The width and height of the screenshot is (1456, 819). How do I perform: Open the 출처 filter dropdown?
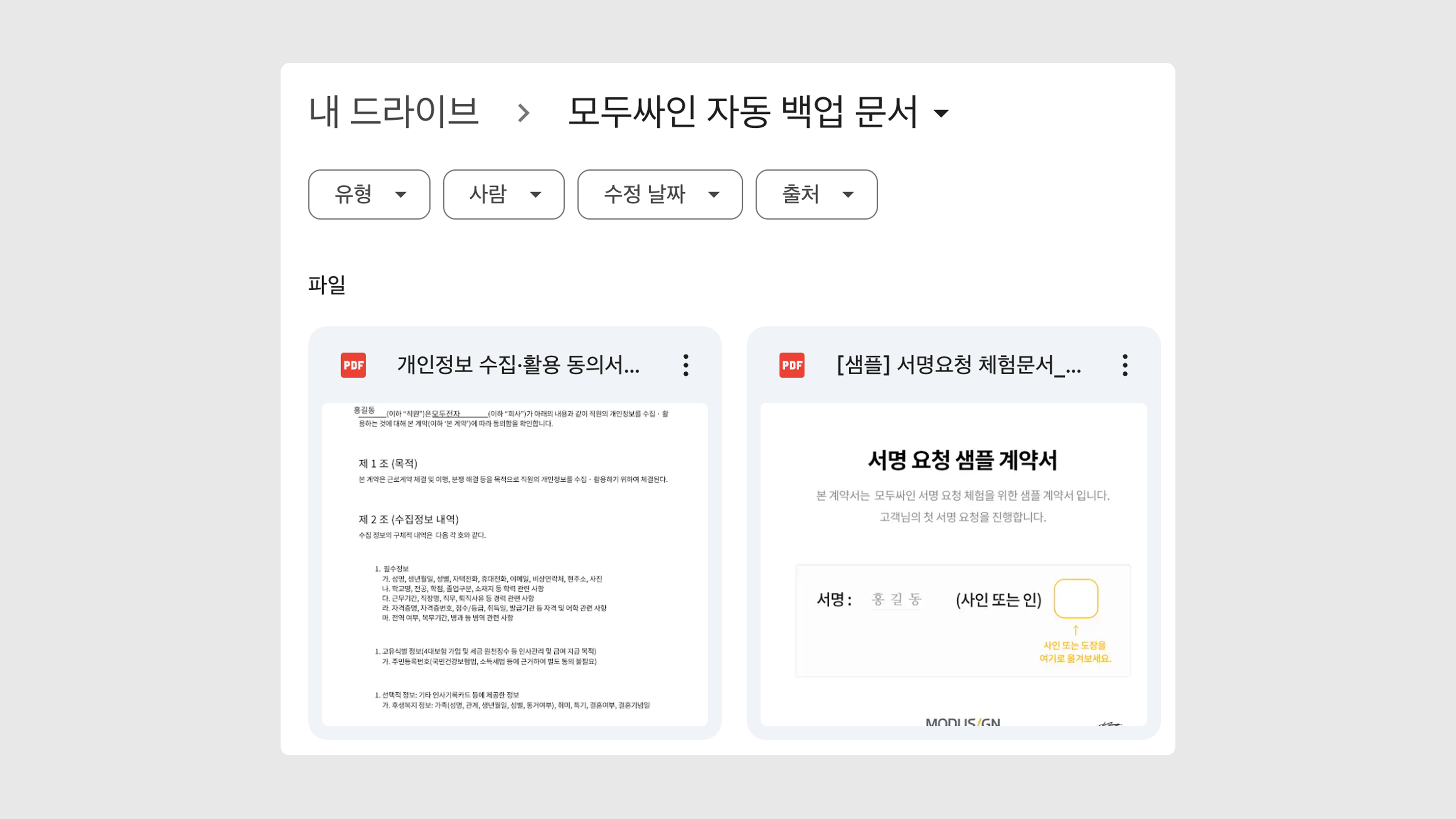[816, 195]
